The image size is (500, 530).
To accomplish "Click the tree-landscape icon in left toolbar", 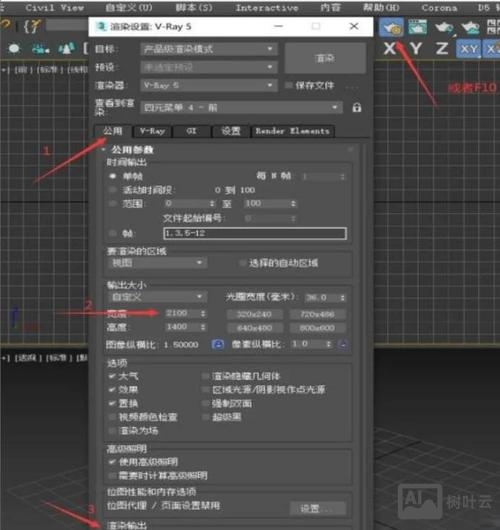I will 66,49.
